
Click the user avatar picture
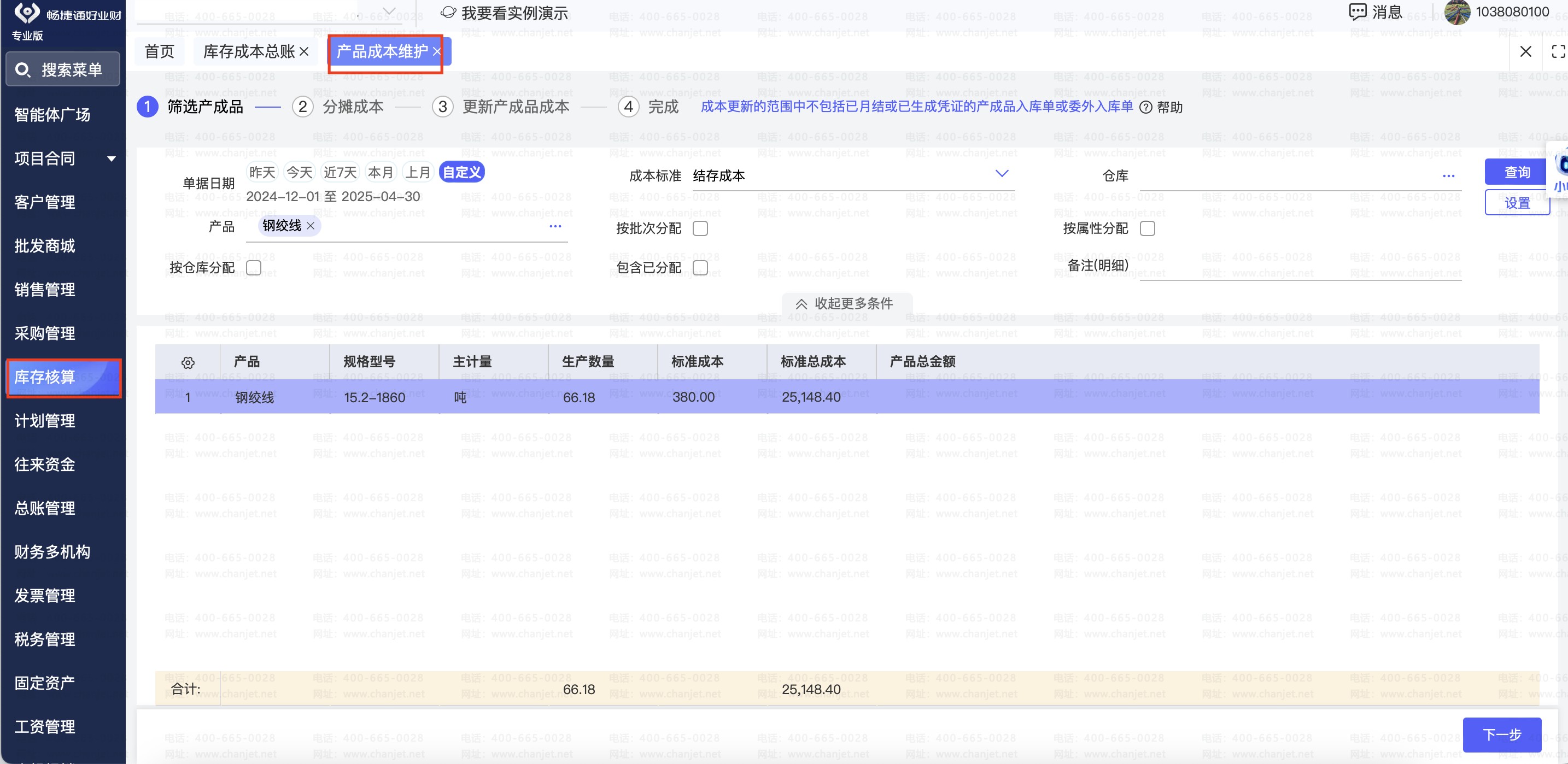(x=1457, y=12)
